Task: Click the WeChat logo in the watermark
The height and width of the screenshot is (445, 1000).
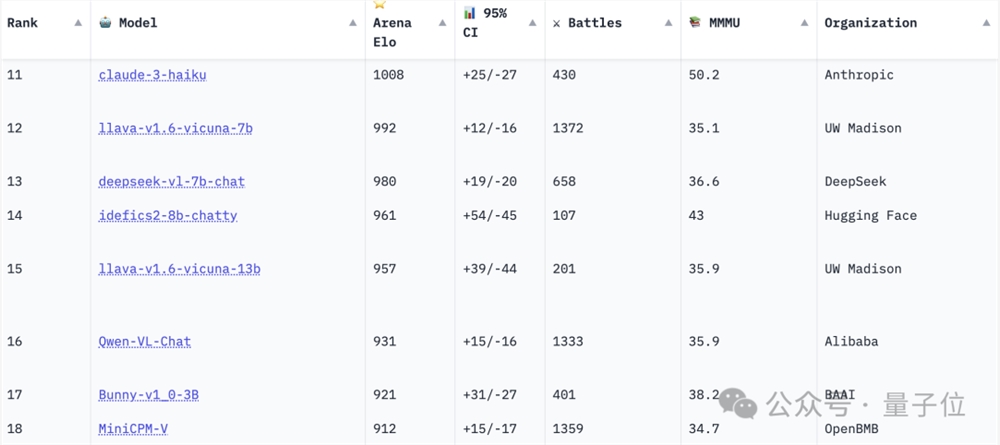Action: [740, 404]
